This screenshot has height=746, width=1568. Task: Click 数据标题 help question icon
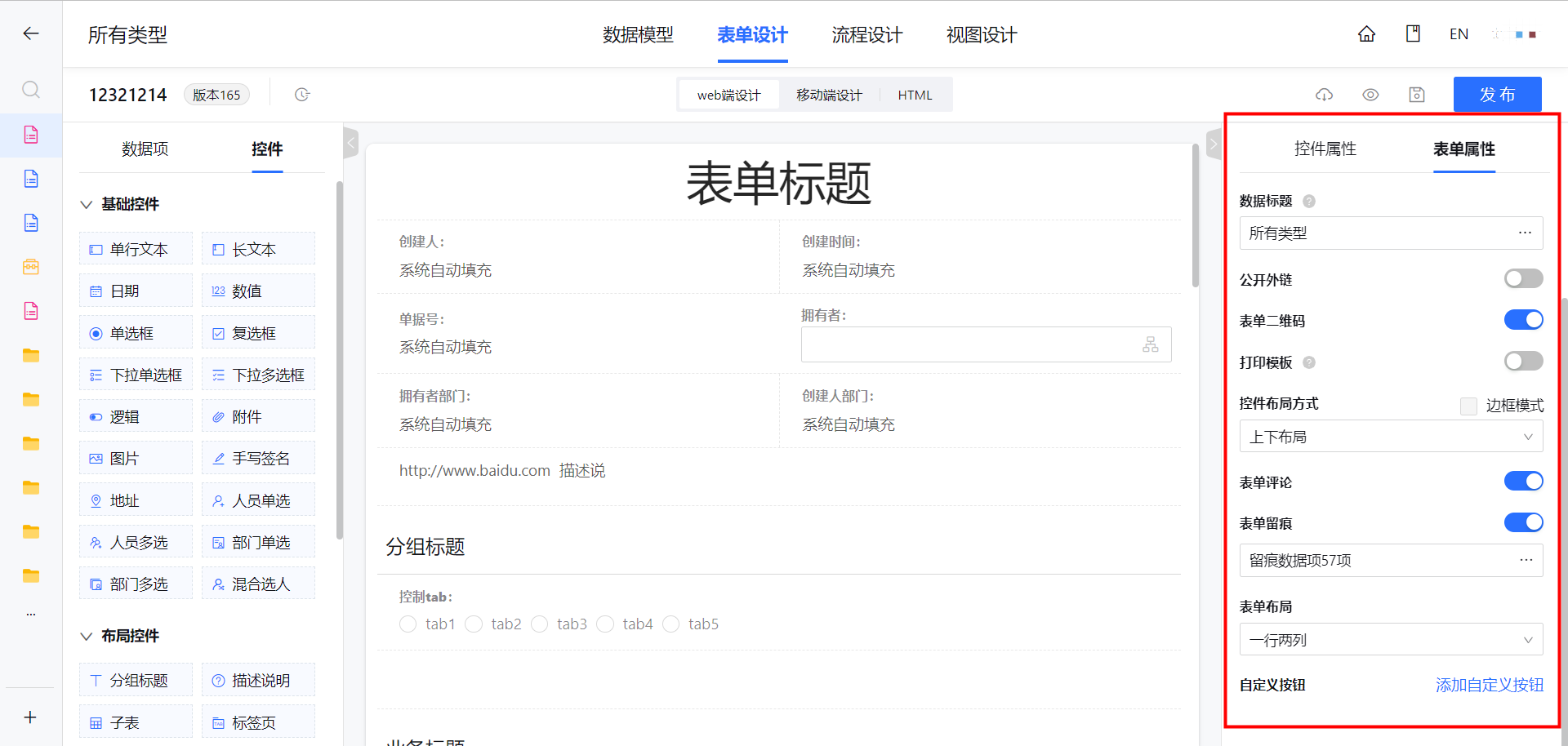tap(1309, 201)
